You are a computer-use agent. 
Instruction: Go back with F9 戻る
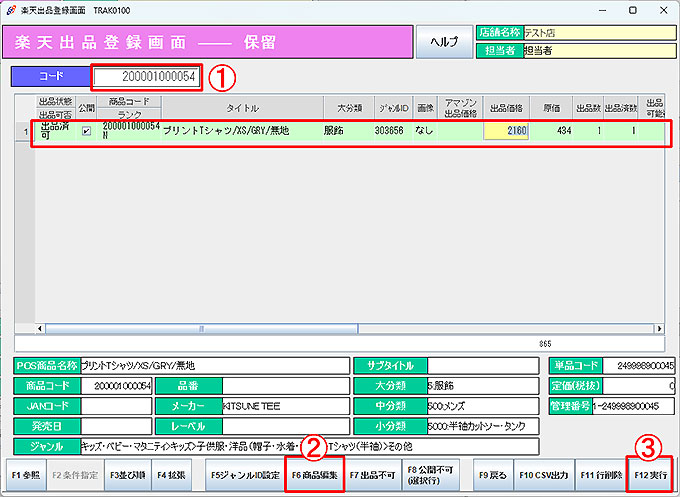tap(494, 472)
